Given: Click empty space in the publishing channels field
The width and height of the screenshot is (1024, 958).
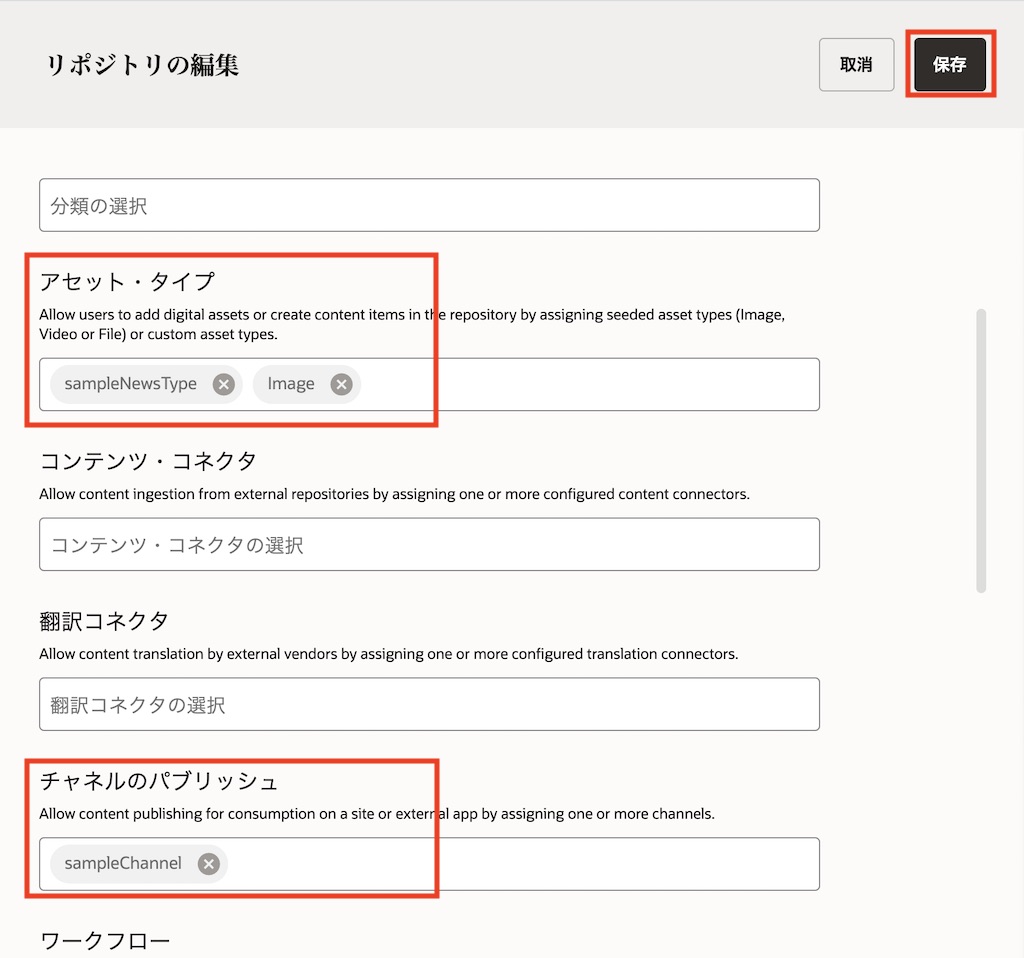Looking at the screenshot, I should (x=520, y=864).
